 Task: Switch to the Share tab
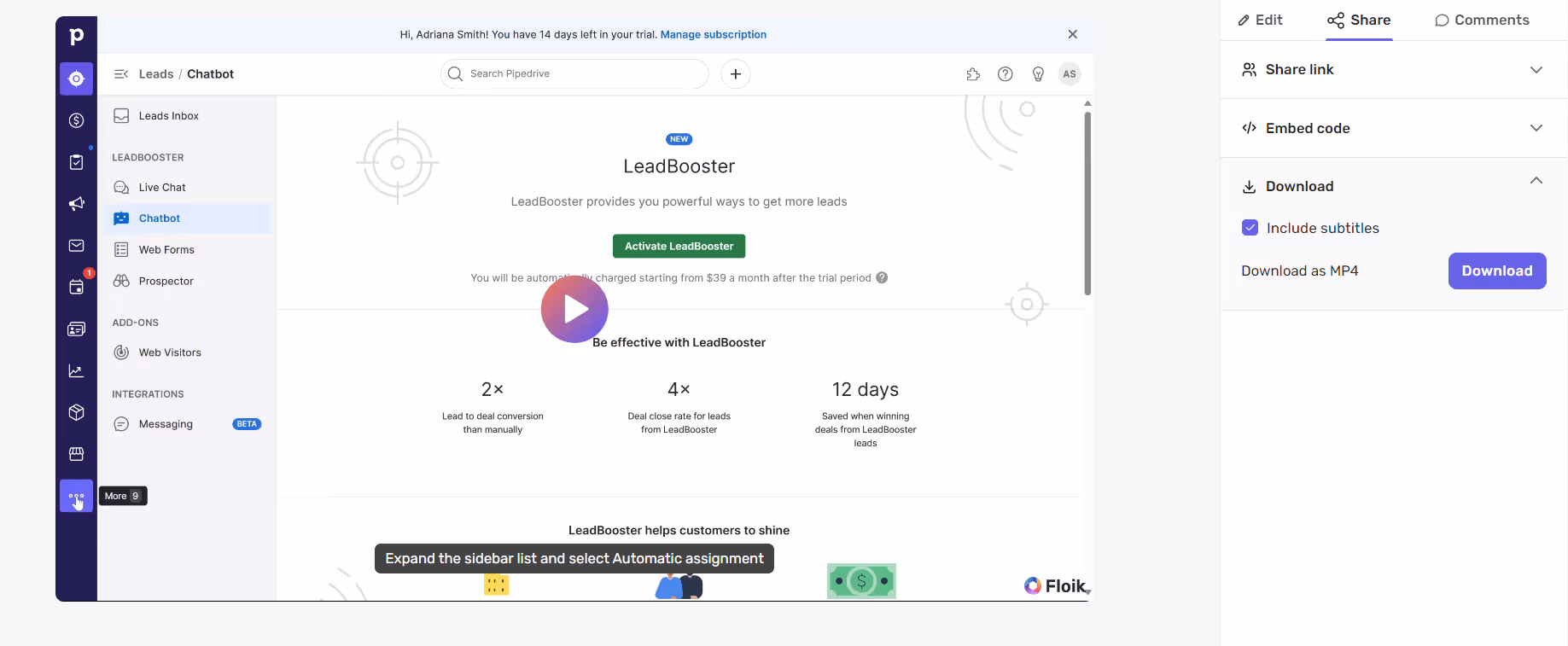click(1359, 20)
